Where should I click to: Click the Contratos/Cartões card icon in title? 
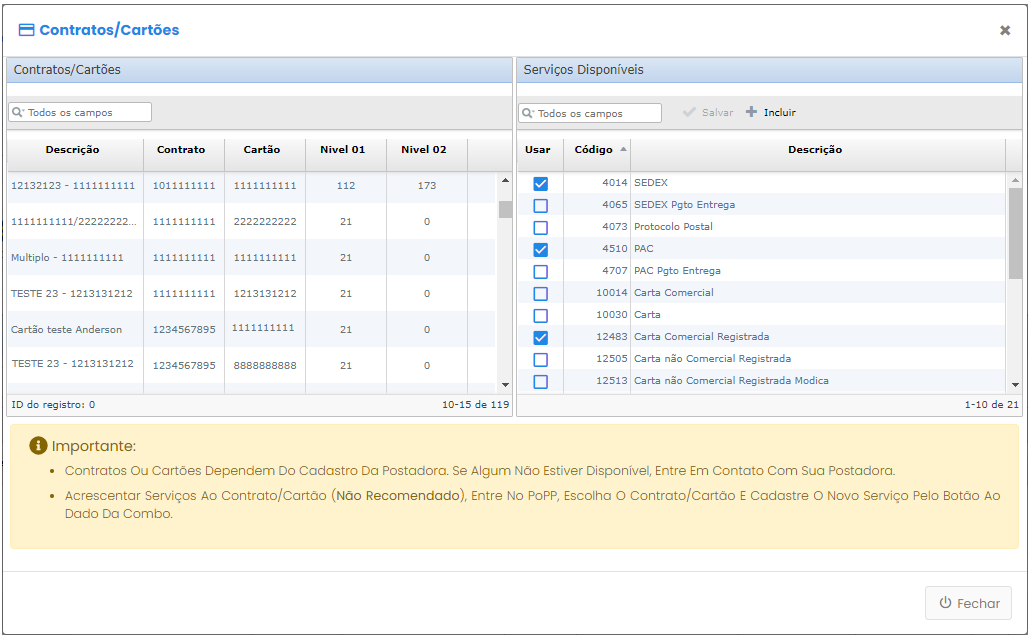[x=26, y=30]
